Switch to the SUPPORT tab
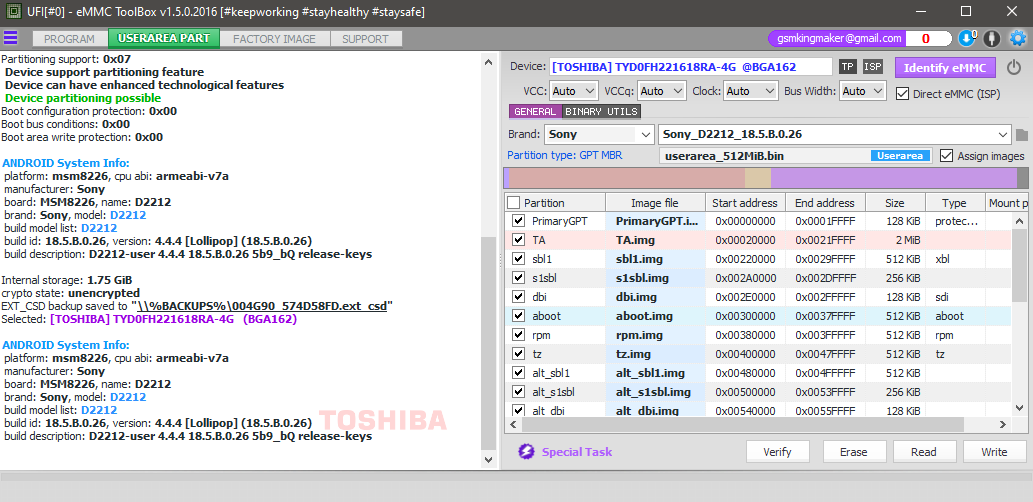The height and width of the screenshot is (502, 1033). click(365, 39)
